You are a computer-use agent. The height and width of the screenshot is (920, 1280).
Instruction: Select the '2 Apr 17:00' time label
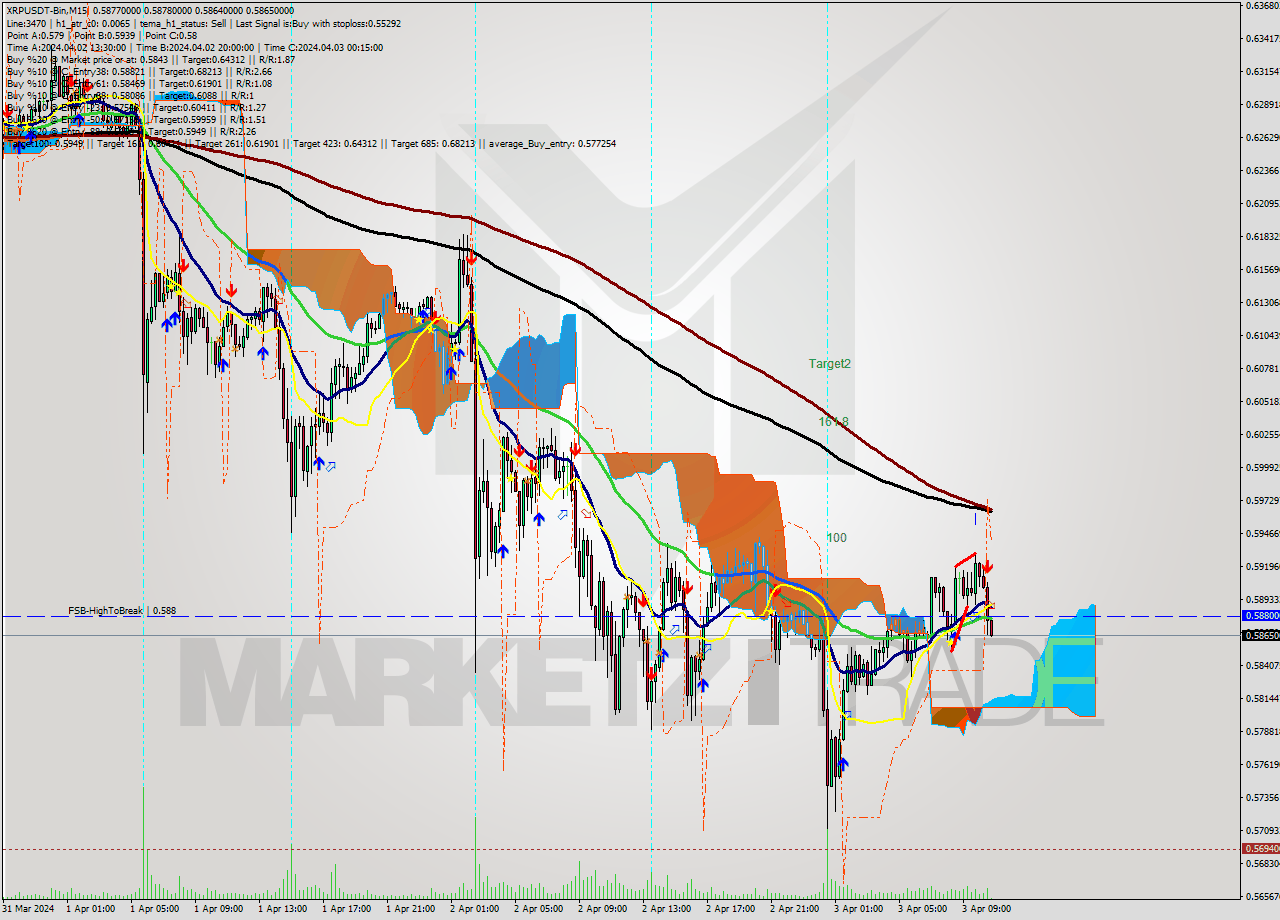coord(730,909)
